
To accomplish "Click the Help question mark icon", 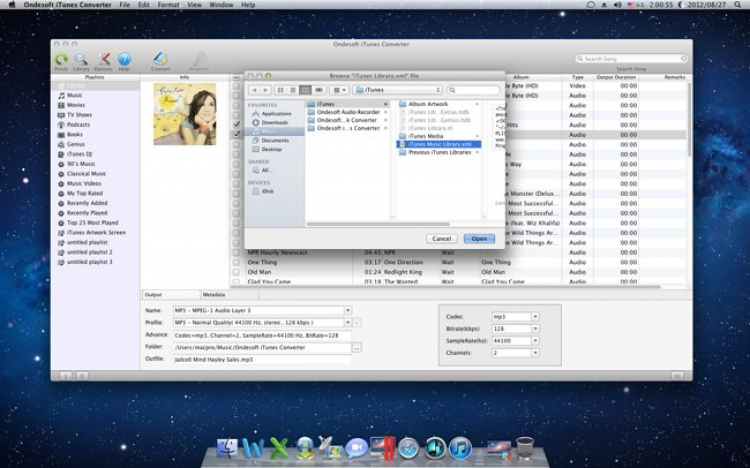I will click(x=124, y=60).
